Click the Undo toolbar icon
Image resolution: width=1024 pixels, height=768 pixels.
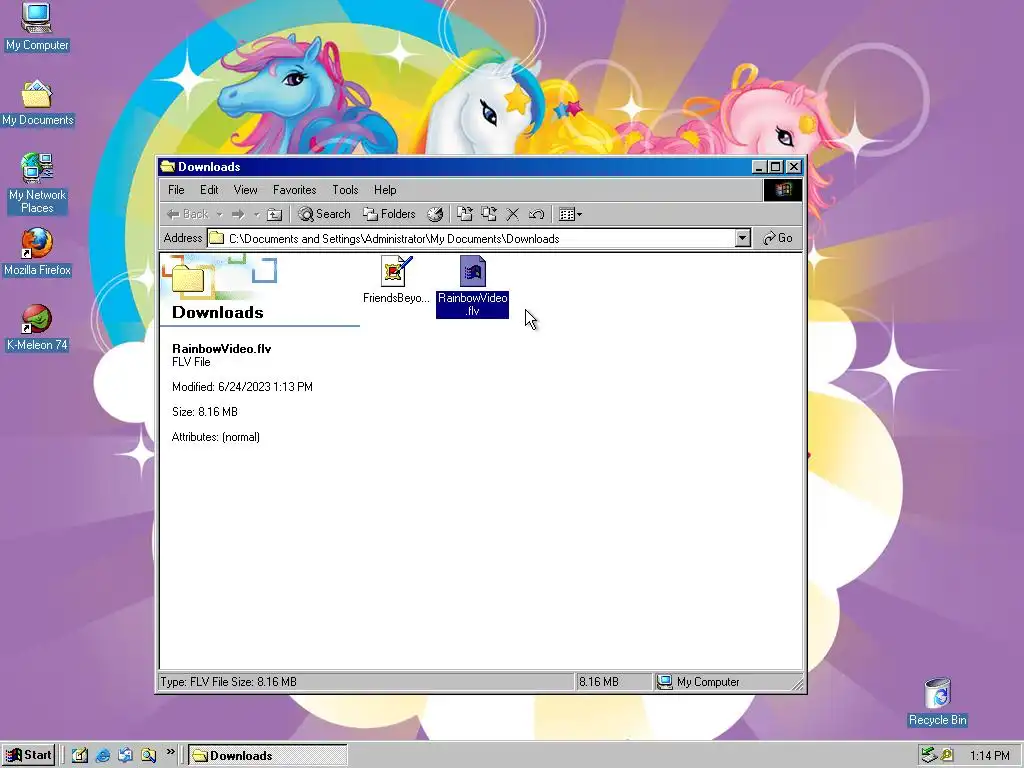pyautogui.click(x=536, y=214)
